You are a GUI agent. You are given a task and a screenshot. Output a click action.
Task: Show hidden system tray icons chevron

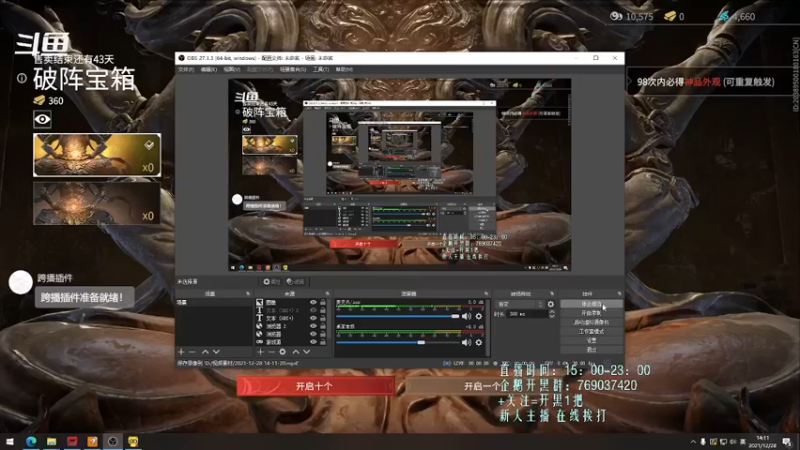(693, 442)
